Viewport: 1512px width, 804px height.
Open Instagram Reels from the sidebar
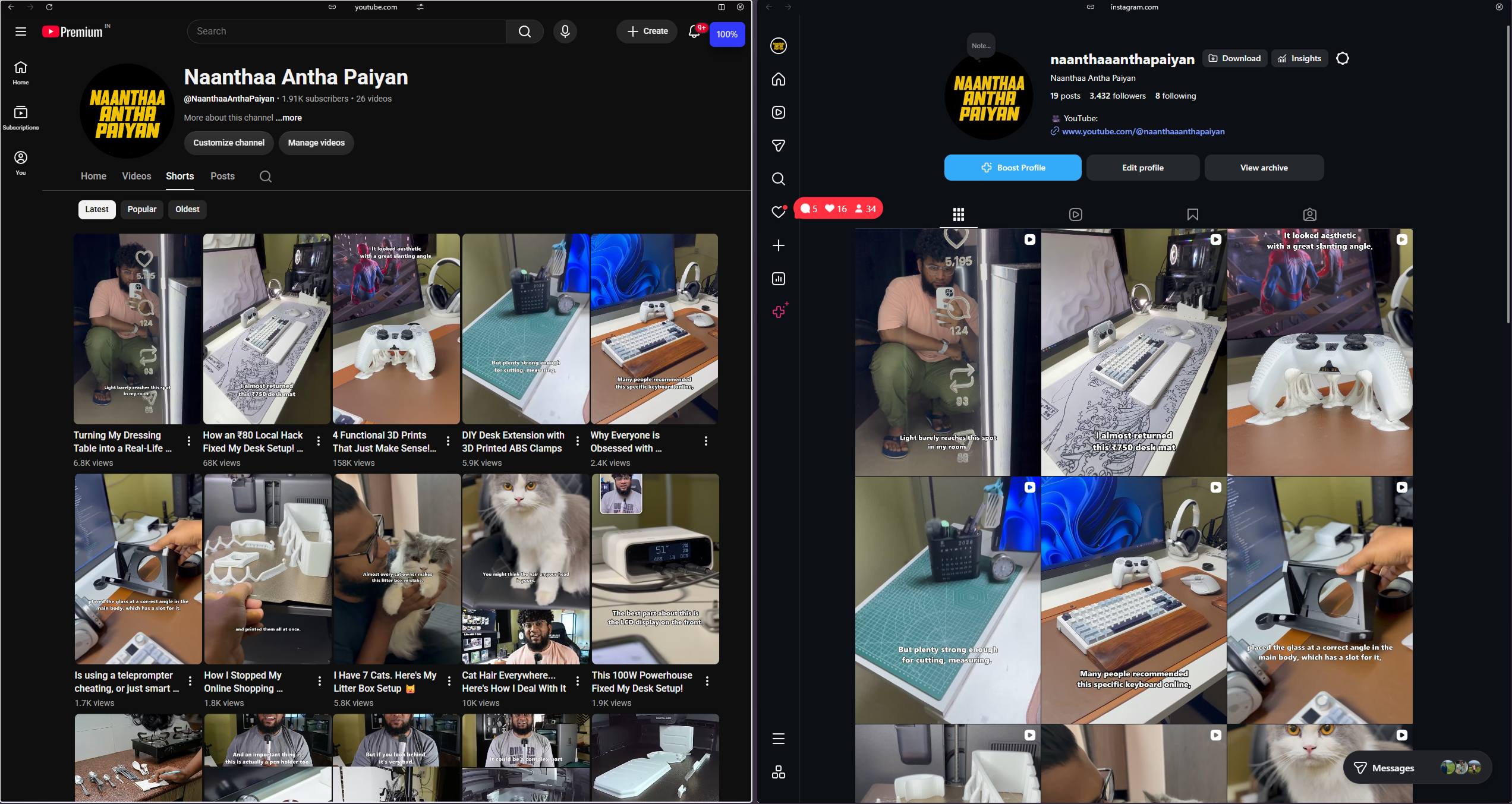tap(779, 112)
